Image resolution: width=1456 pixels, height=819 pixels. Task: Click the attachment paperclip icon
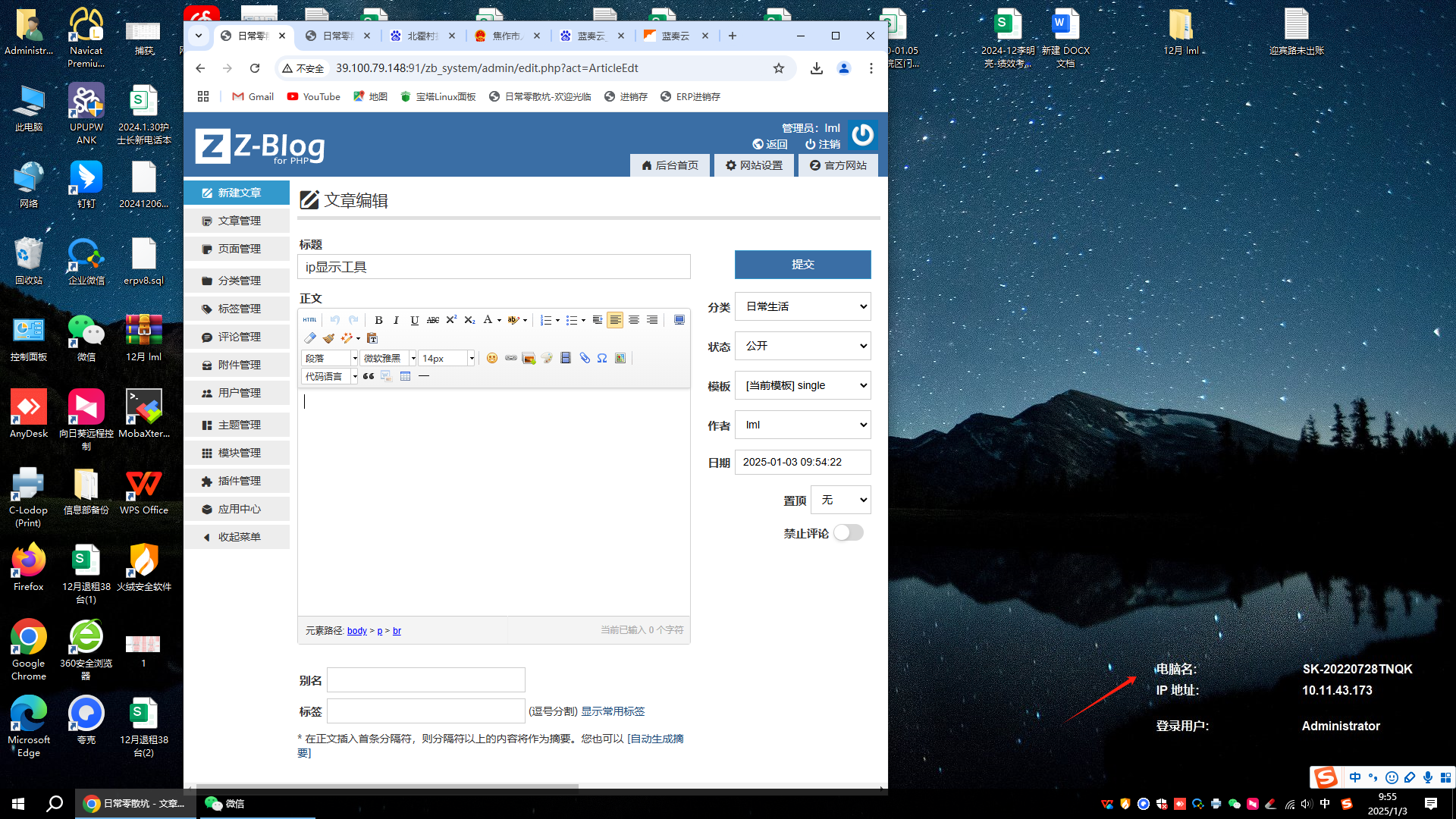pos(585,358)
